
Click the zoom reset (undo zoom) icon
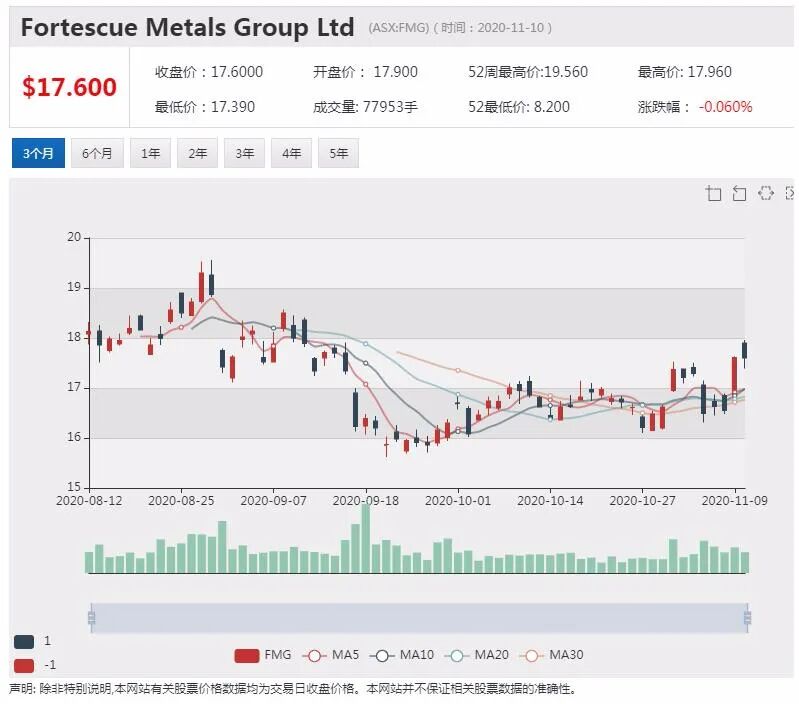(x=739, y=194)
